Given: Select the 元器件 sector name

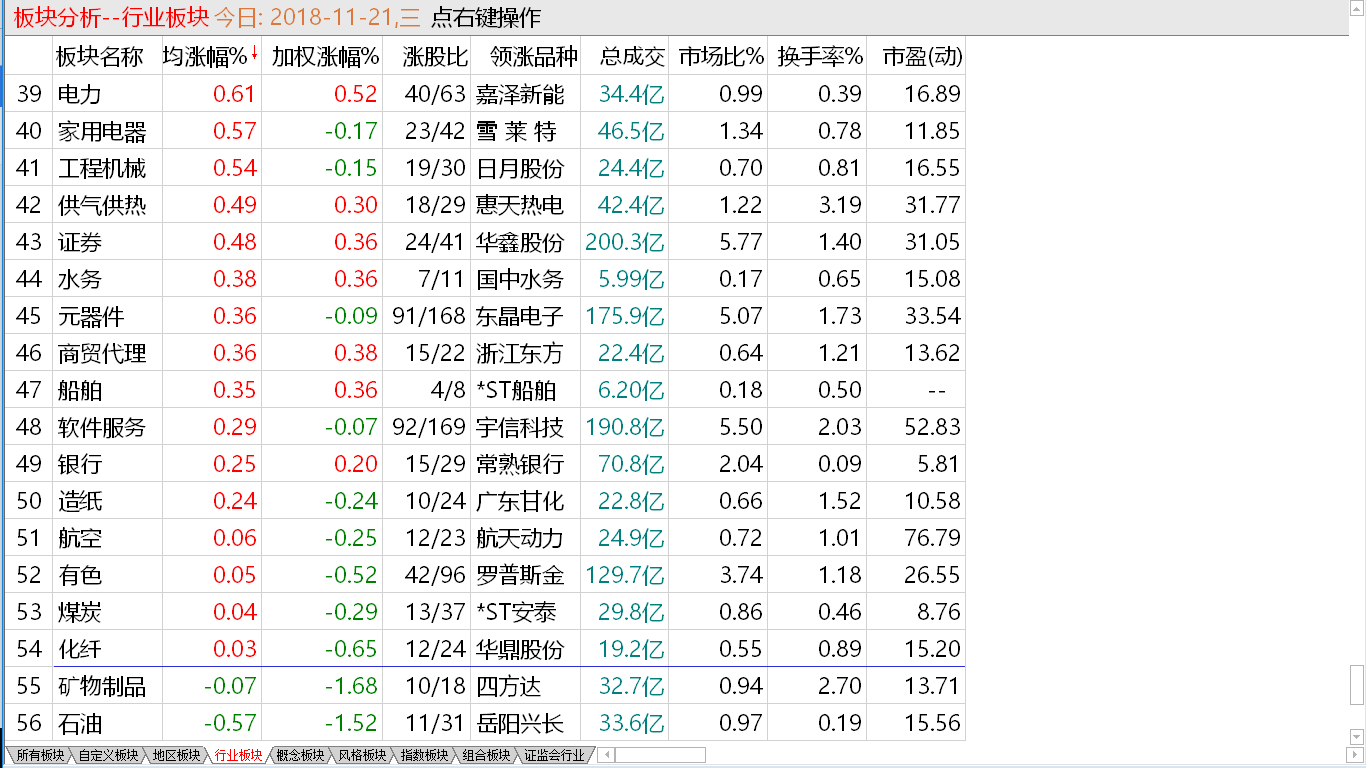Looking at the screenshot, I should (90, 316).
